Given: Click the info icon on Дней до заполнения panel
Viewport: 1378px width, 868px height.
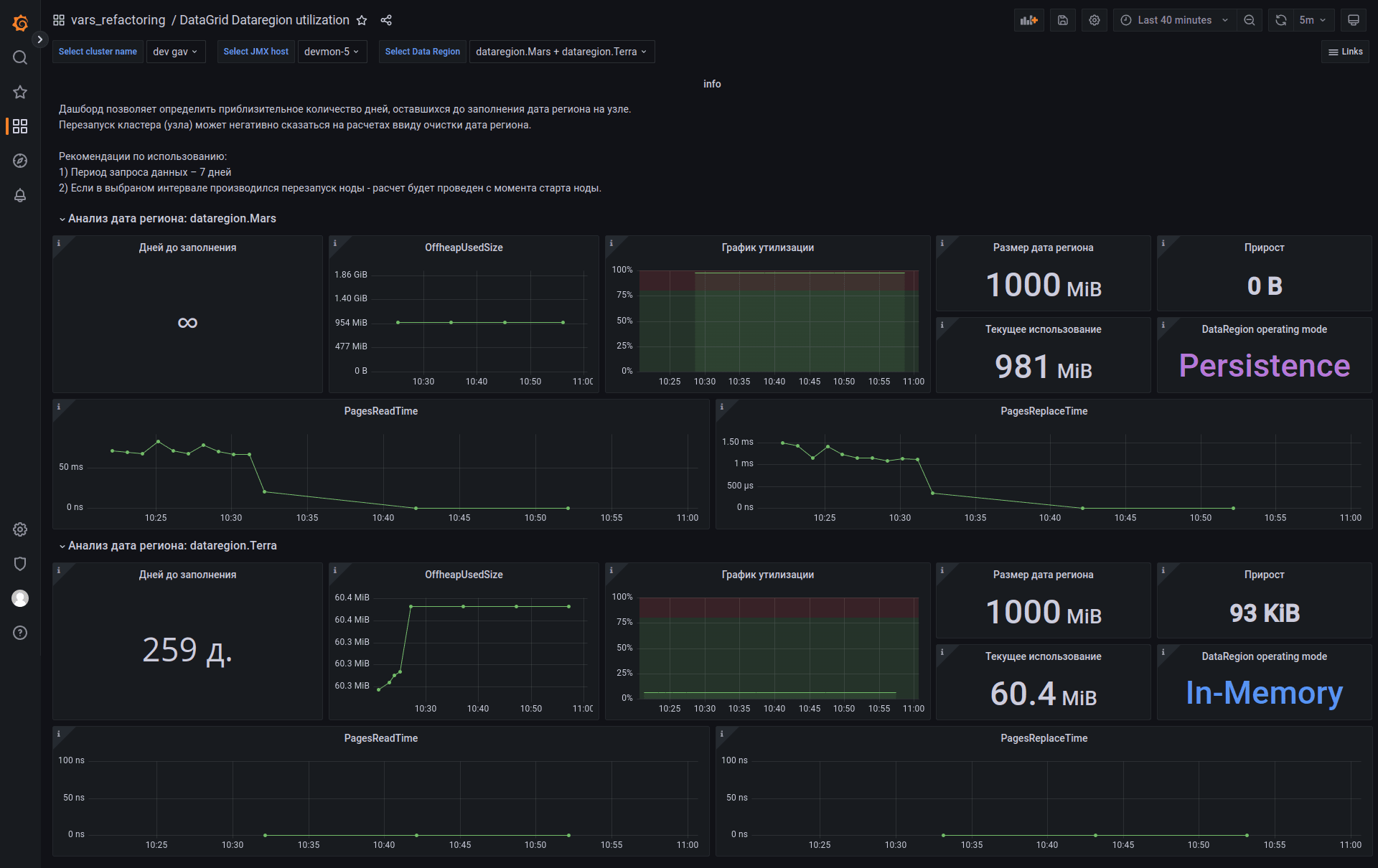Looking at the screenshot, I should pyautogui.click(x=59, y=243).
